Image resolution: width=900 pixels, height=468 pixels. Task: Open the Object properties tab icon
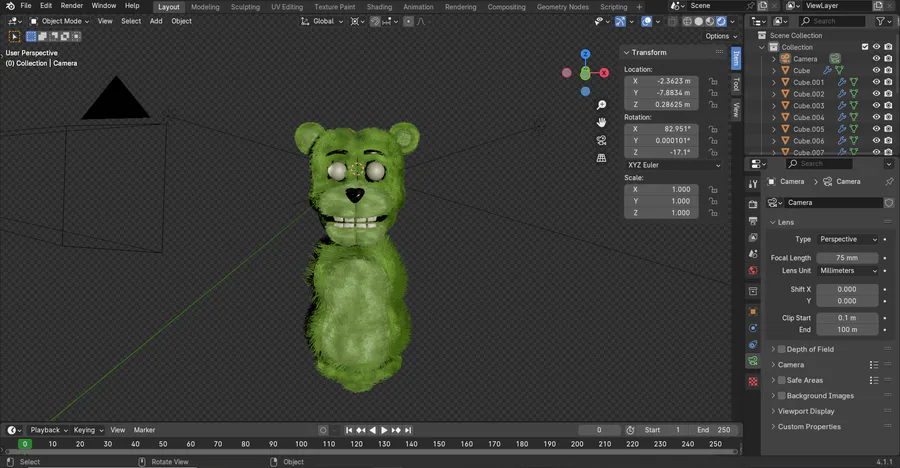[x=753, y=312]
